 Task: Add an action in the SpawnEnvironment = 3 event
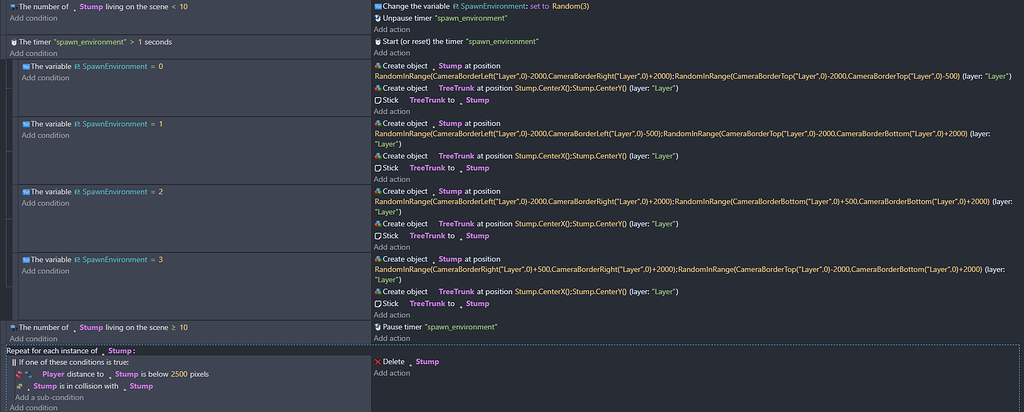(x=392, y=315)
